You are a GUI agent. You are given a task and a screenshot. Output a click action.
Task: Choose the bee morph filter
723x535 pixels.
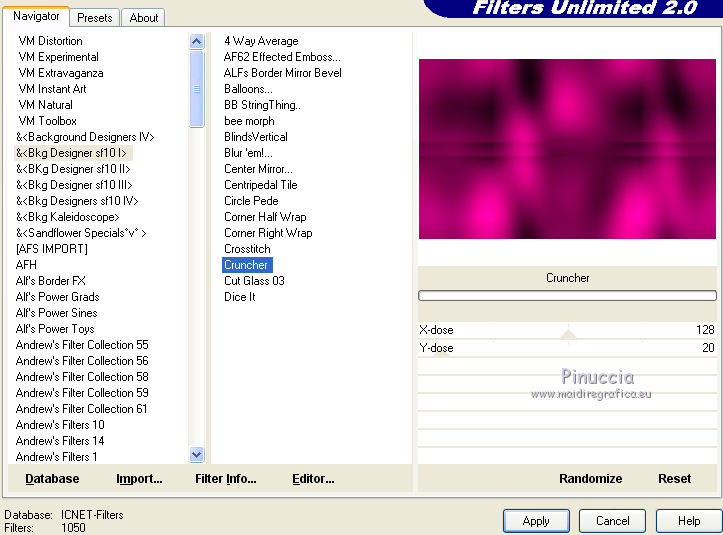coord(249,121)
